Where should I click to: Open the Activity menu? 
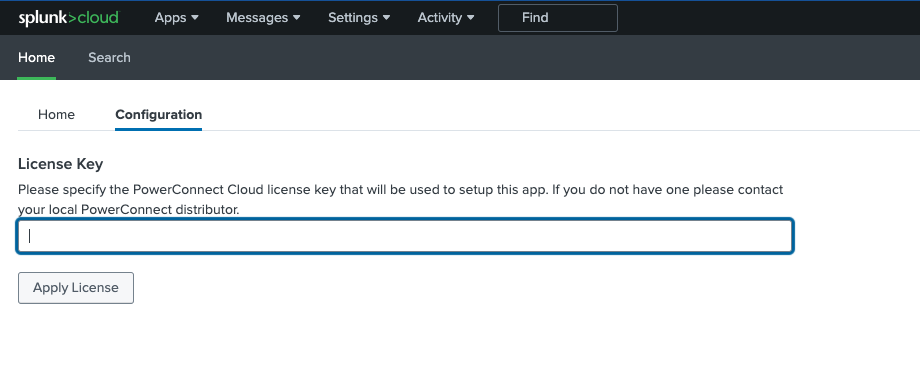point(446,18)
